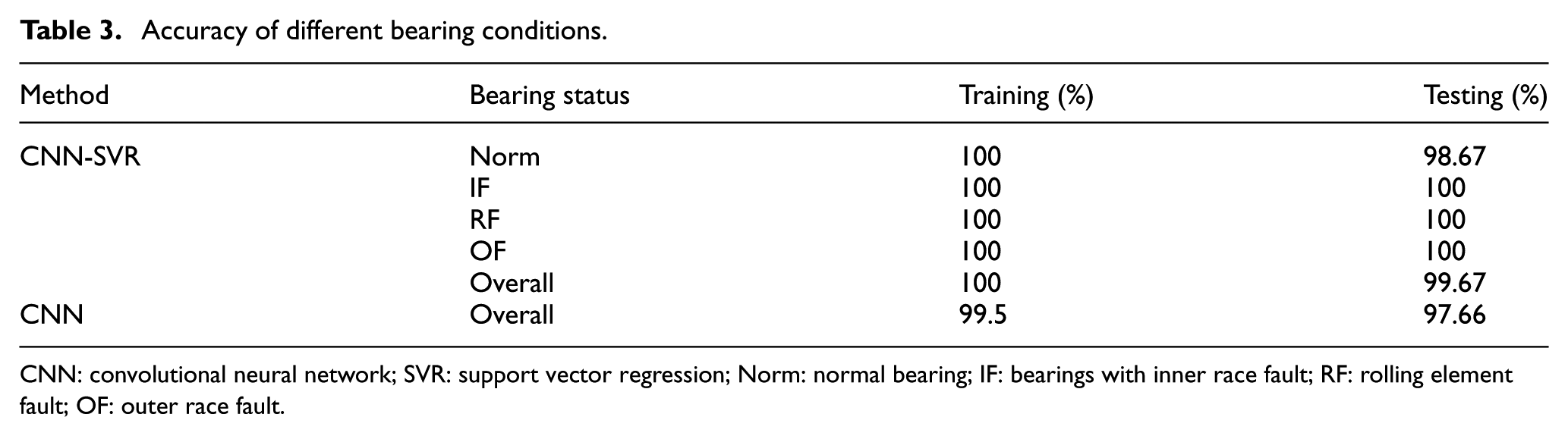
Task: Select the CNN-SVR method cell
Action: (80, 157)
